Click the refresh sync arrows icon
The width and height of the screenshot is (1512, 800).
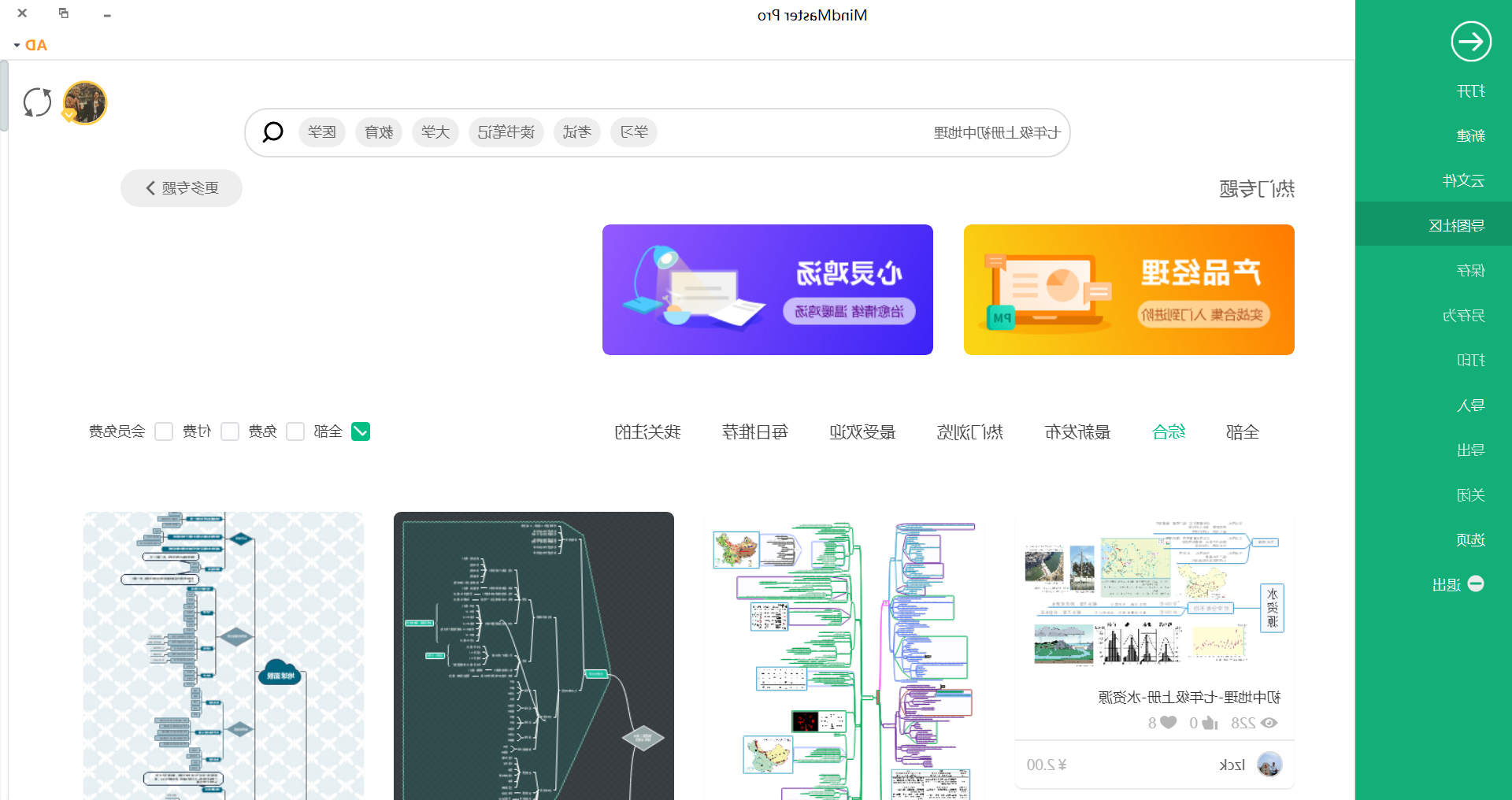(x=37, y=102)
